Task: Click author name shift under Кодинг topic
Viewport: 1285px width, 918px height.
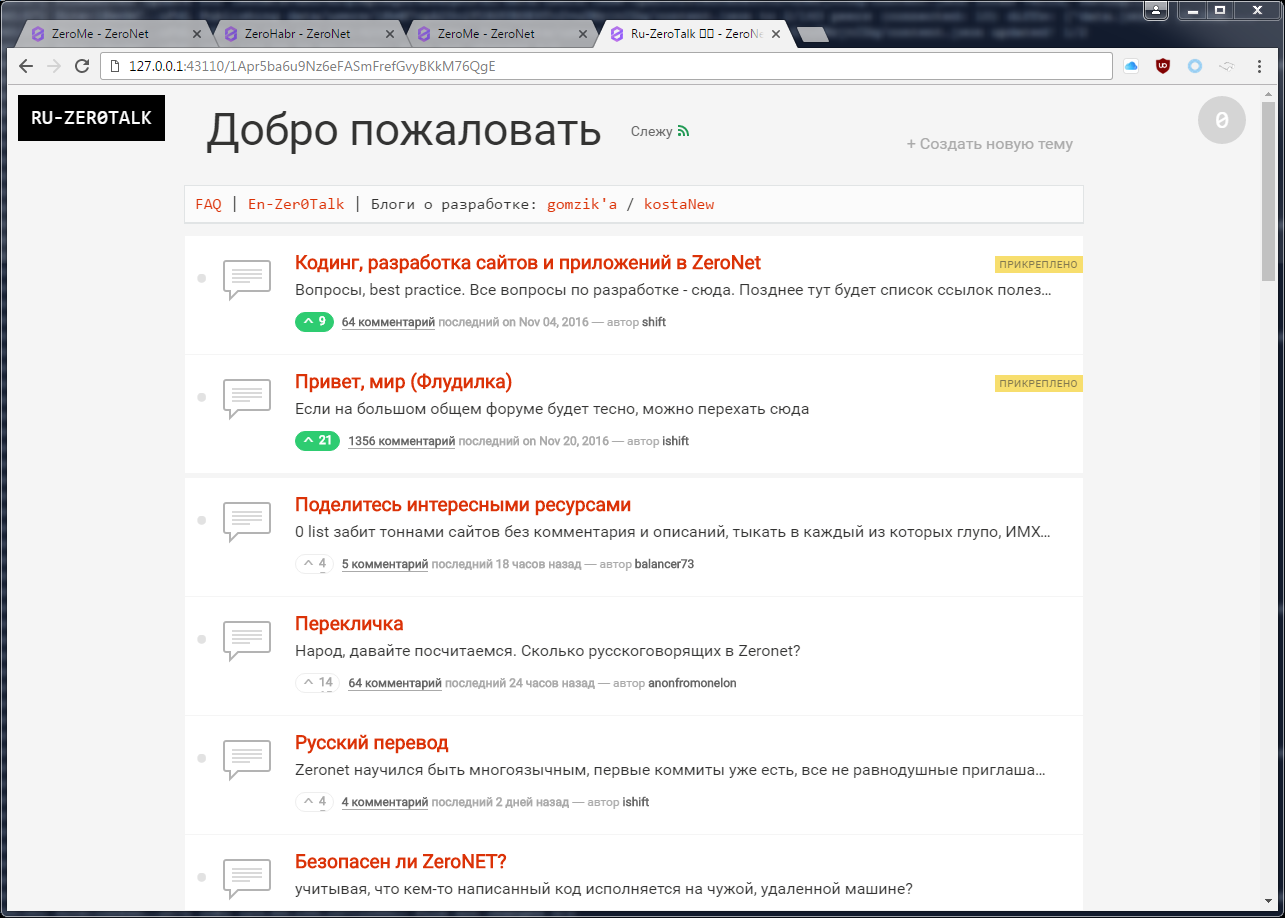Action: [x=654, y=322]
